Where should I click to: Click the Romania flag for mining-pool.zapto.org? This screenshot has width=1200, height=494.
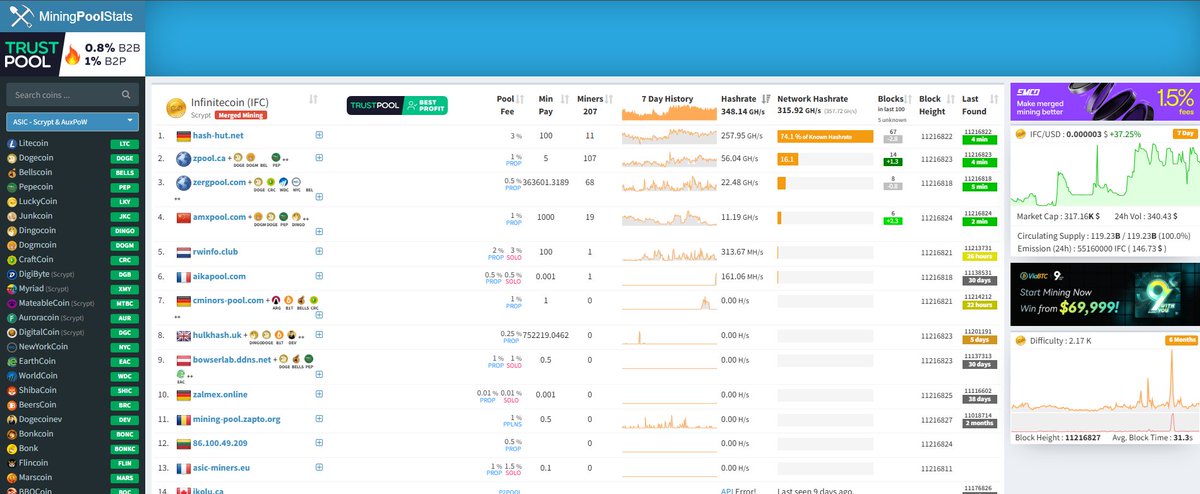[x=183, y=419]
